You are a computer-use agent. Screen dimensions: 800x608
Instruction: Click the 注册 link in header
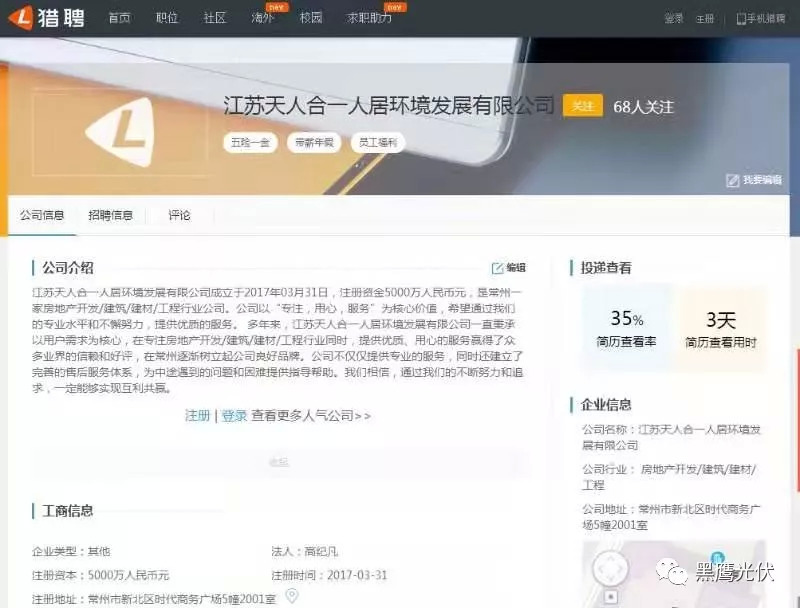click(x=705, y=19)
